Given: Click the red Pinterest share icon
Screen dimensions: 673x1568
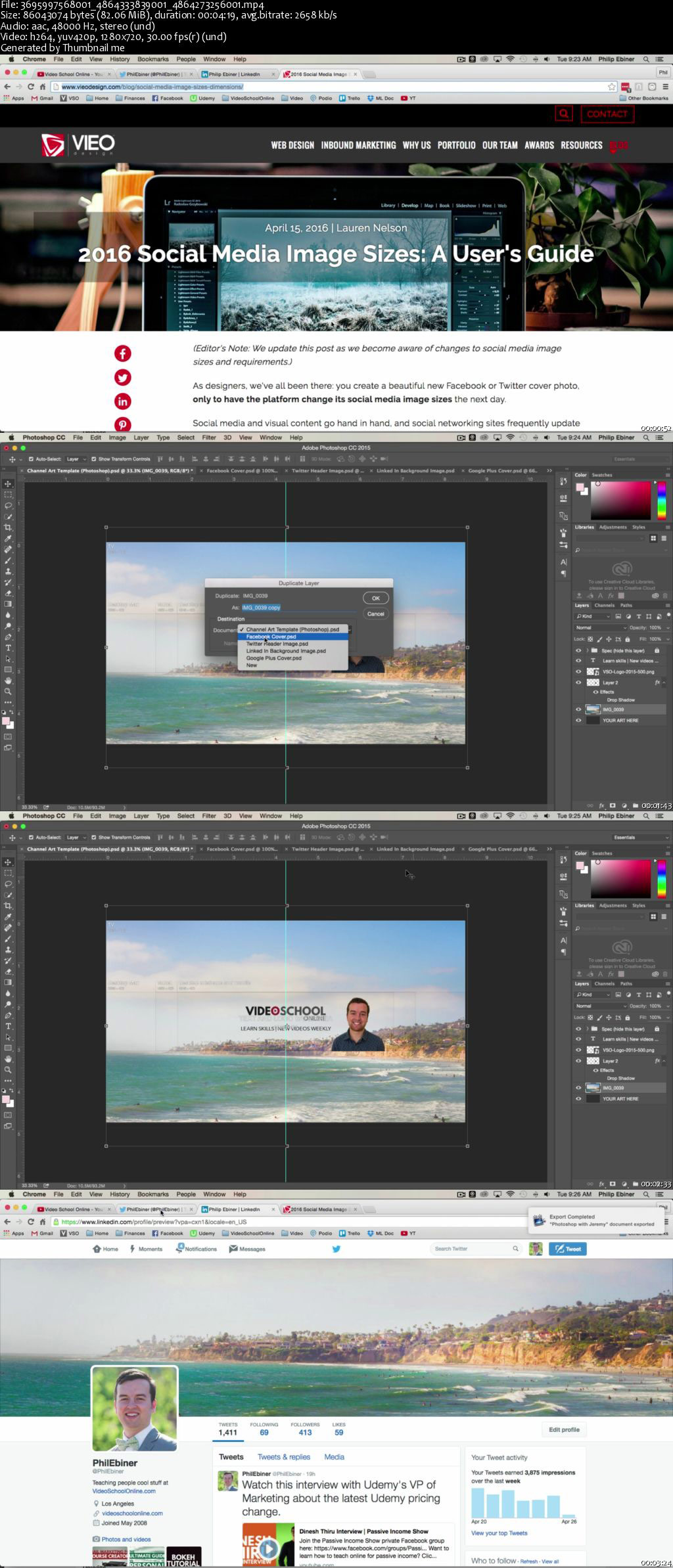Looking at the screenshot, I should tap(123, 424).
